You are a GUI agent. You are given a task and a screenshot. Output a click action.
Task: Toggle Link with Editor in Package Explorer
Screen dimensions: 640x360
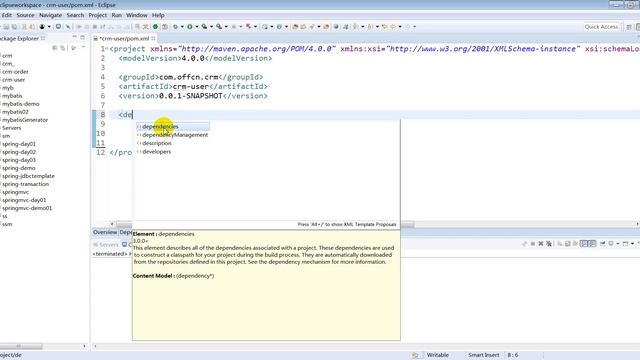pyautogui.click(x=62, y=48)
